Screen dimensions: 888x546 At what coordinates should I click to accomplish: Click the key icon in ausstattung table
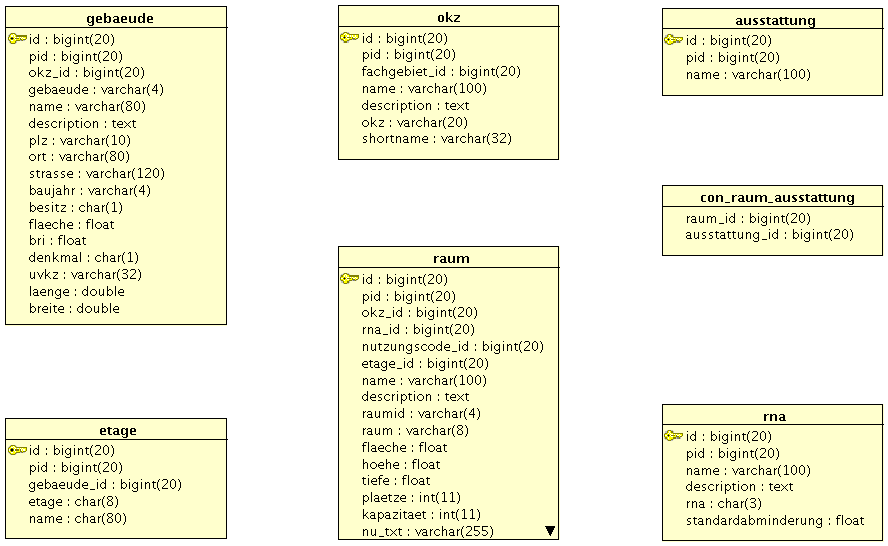(673, 40)
